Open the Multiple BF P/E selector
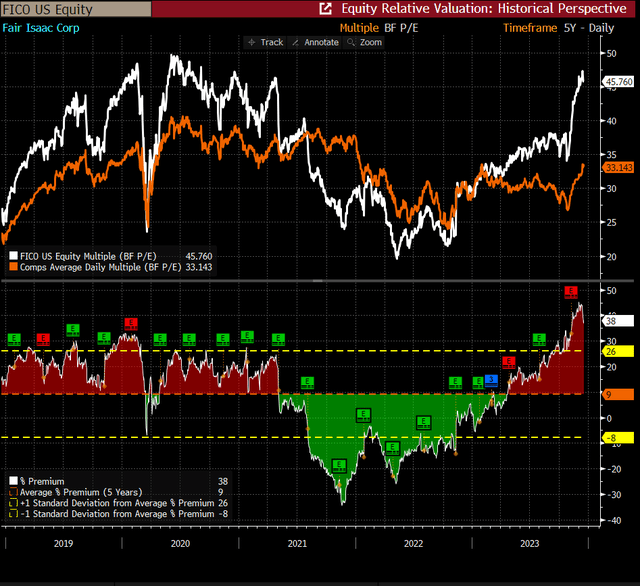Screen dimensions: 640x586 click(379, 28)
